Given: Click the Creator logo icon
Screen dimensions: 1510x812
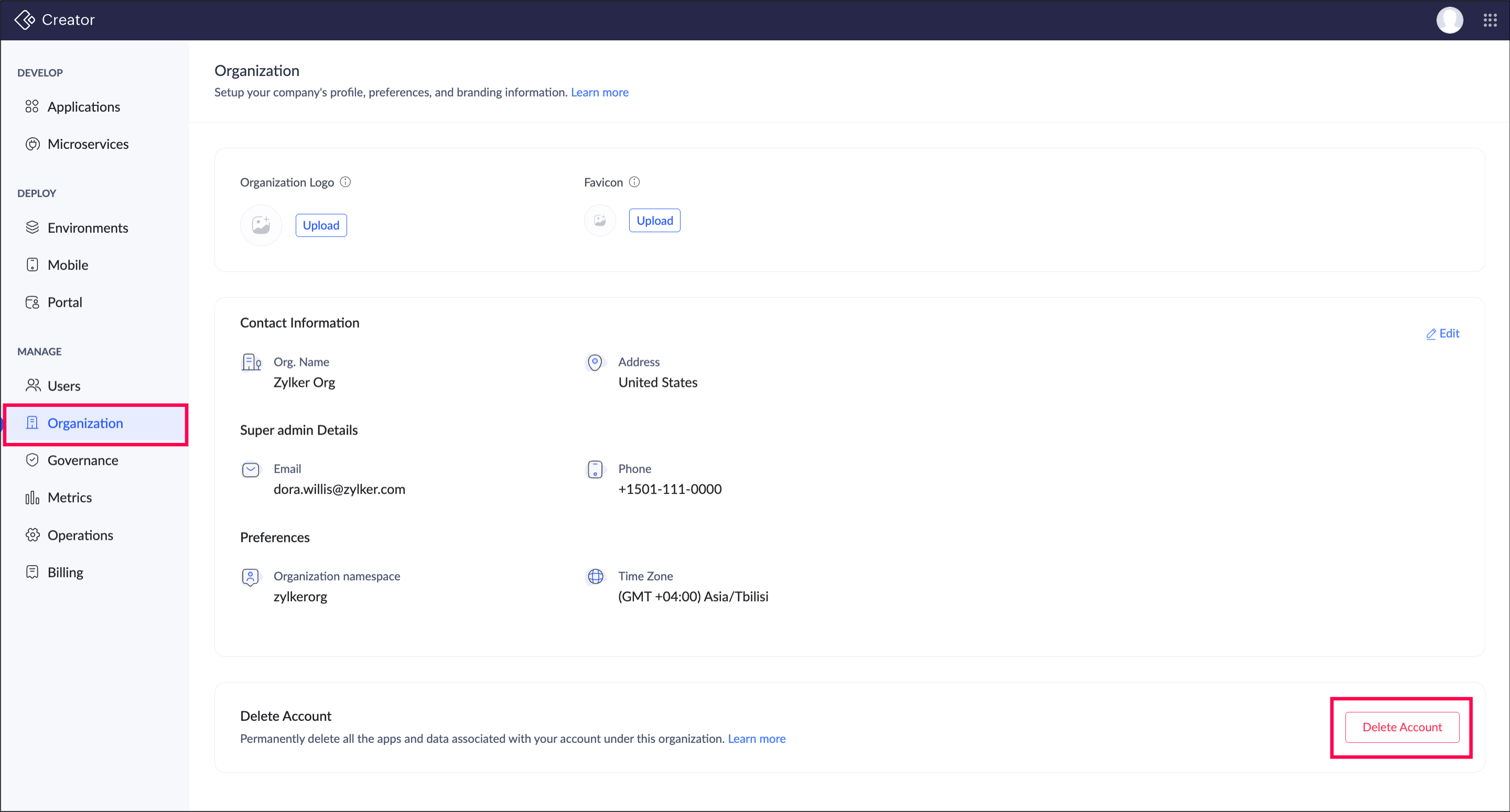Looking at the screenshot, I should pos(25,20).
